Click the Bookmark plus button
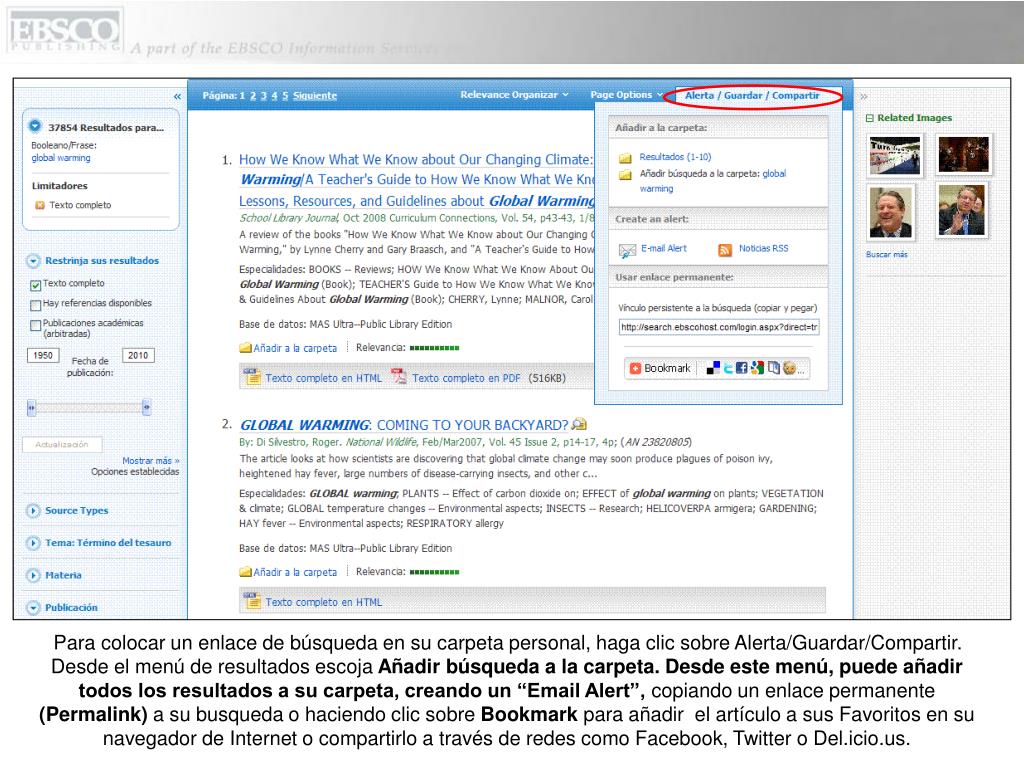 [x=660, y=368]
